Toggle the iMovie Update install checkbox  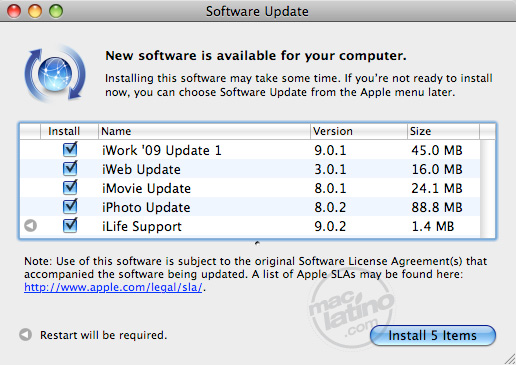pos(70,188)
